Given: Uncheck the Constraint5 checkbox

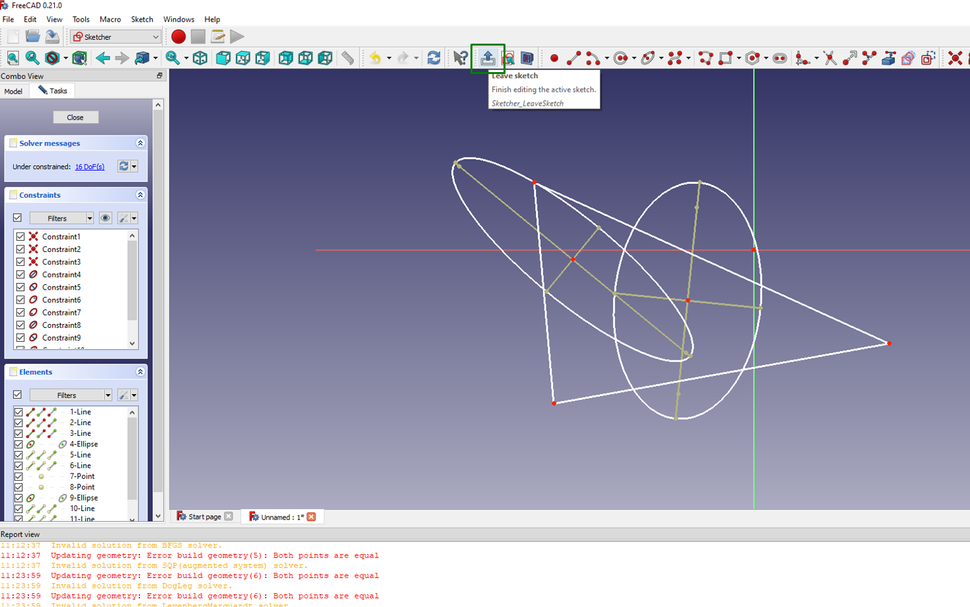Looking at the screenshot, I should pos(20,287).
